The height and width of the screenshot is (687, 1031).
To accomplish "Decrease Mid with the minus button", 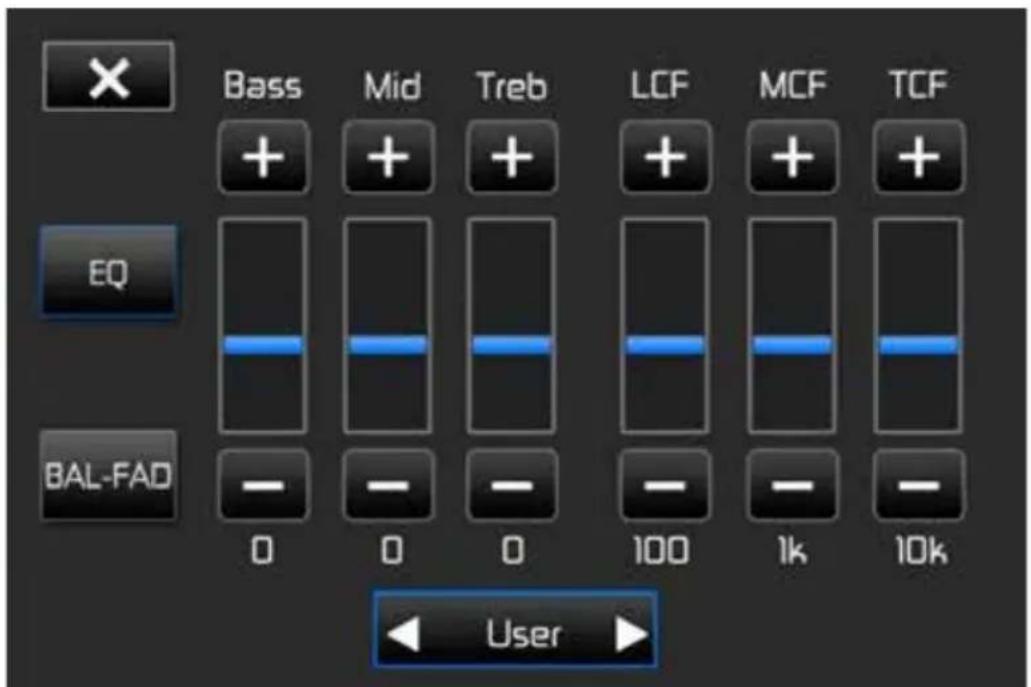I will pyautogui.click(x=389, y=485).
